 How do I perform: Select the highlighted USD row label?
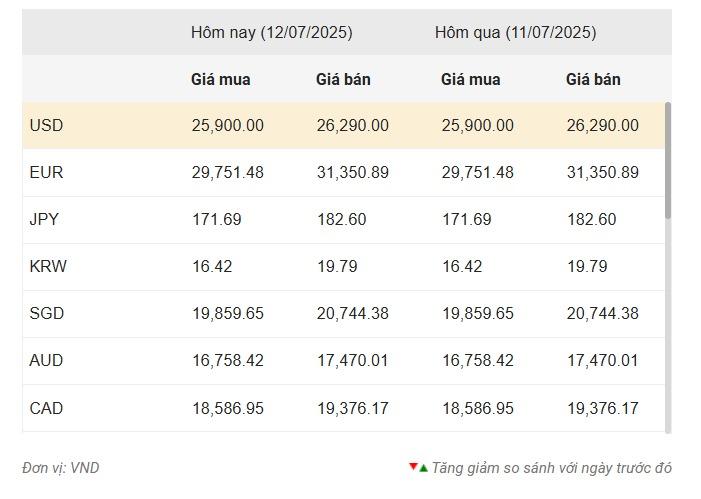[46, 125]
